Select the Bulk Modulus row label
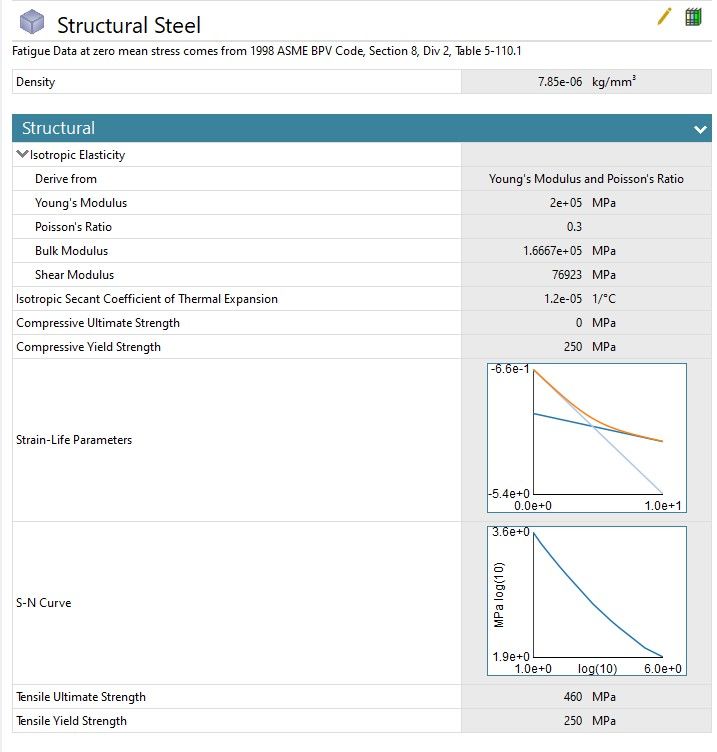The image size is (717, 752). tap(71, 251)
